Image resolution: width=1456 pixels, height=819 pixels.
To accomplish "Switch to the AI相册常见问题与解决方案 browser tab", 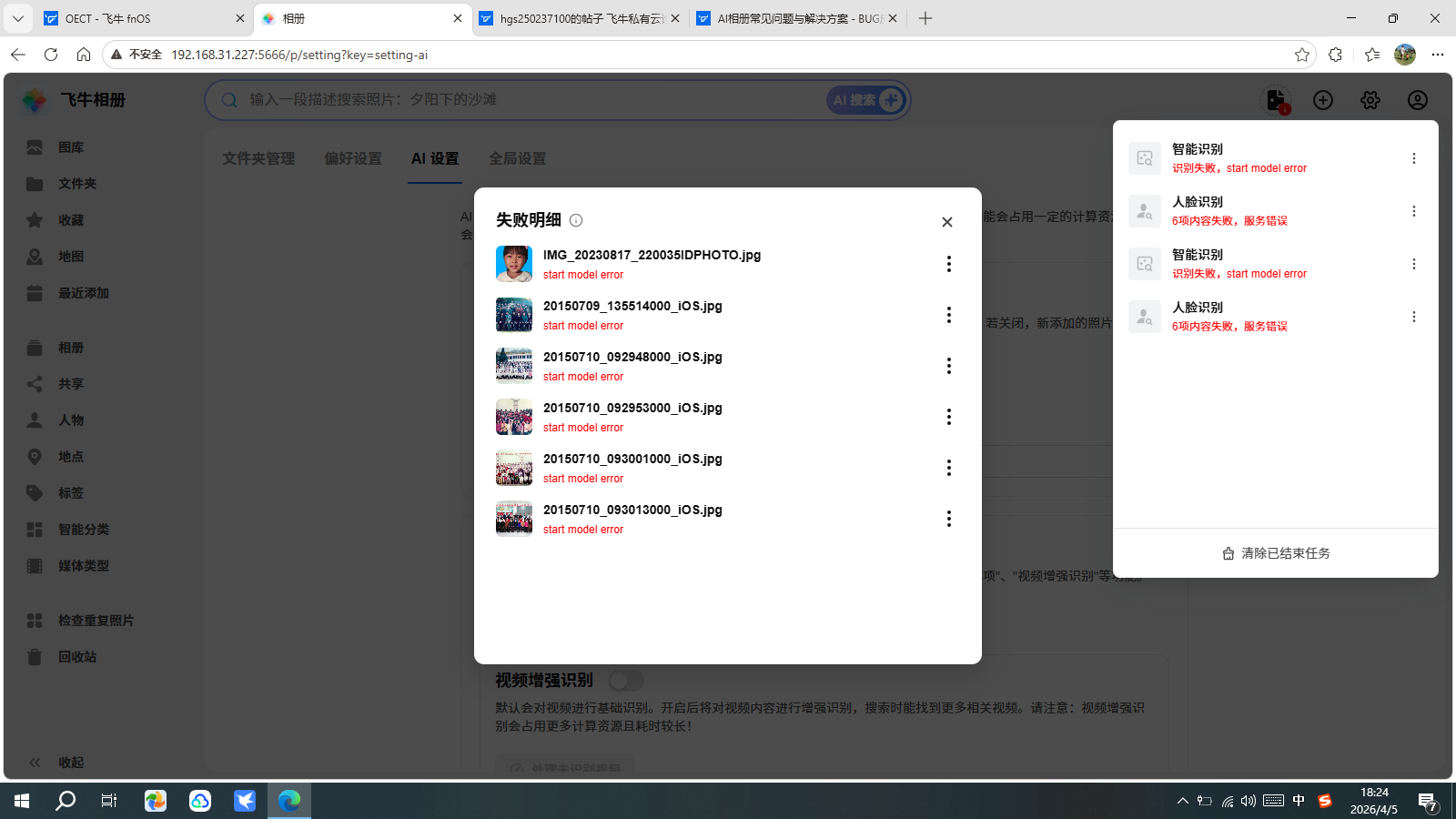I will coord(798,18).
